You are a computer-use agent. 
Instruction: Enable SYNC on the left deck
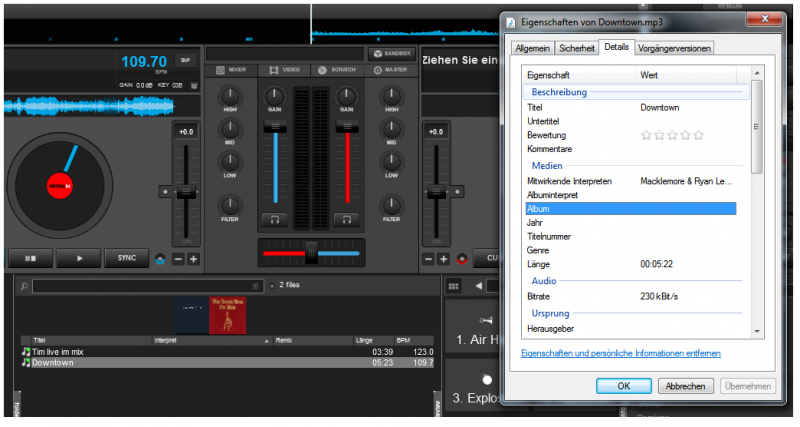126,258
